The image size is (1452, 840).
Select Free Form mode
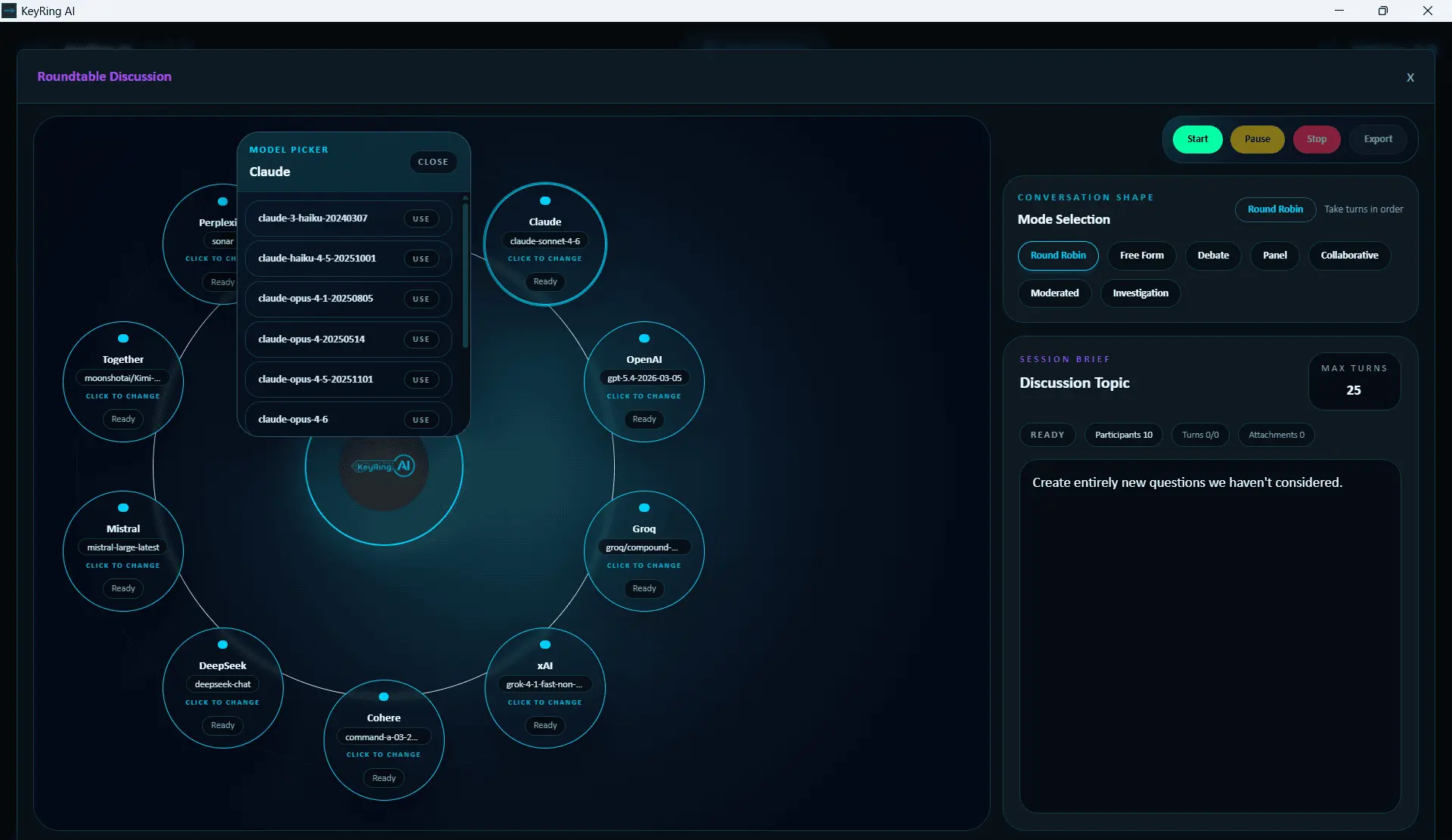1142,256
